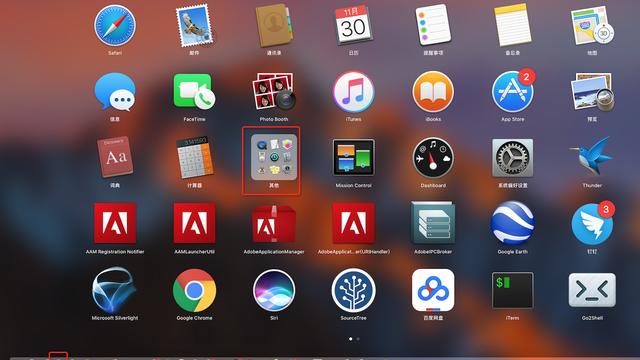Open the yellow Notes app
Viewport: 640px width, 360px height.
click(x=513, y=25)
